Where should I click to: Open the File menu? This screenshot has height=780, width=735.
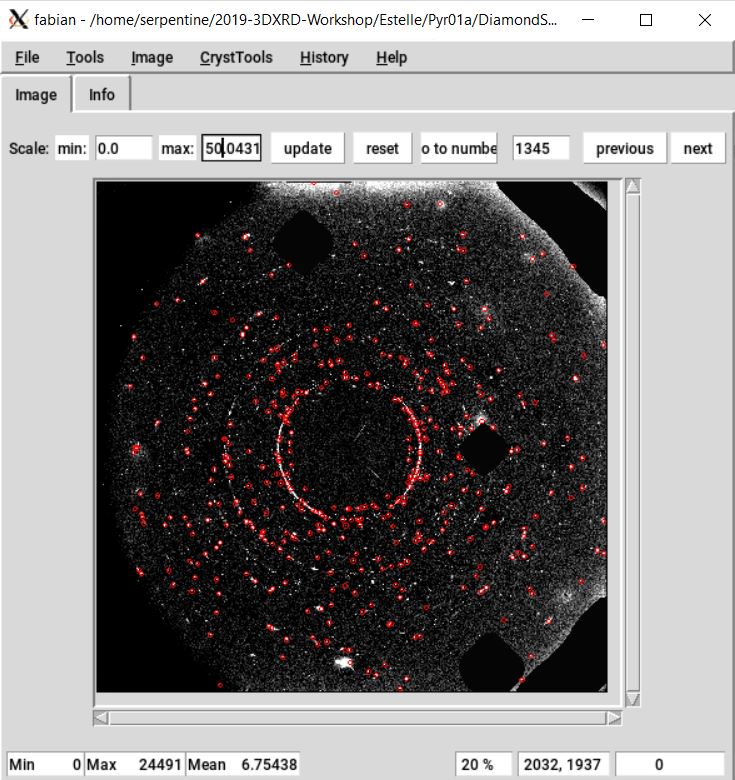27,57
